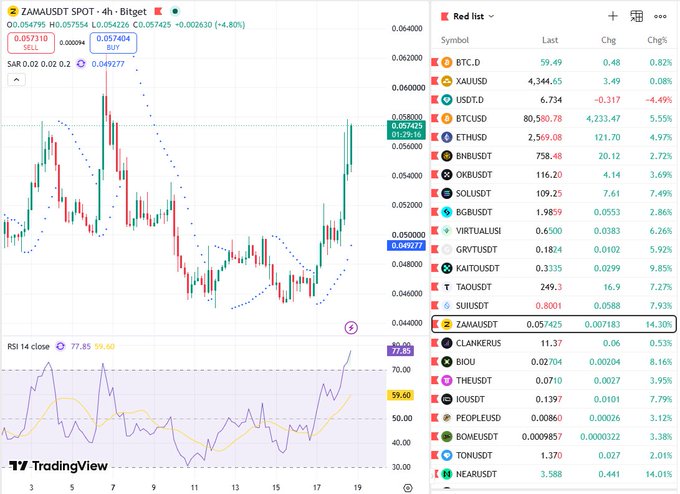
Task: Add symbol with the plus icon
Action: point(613,16)
